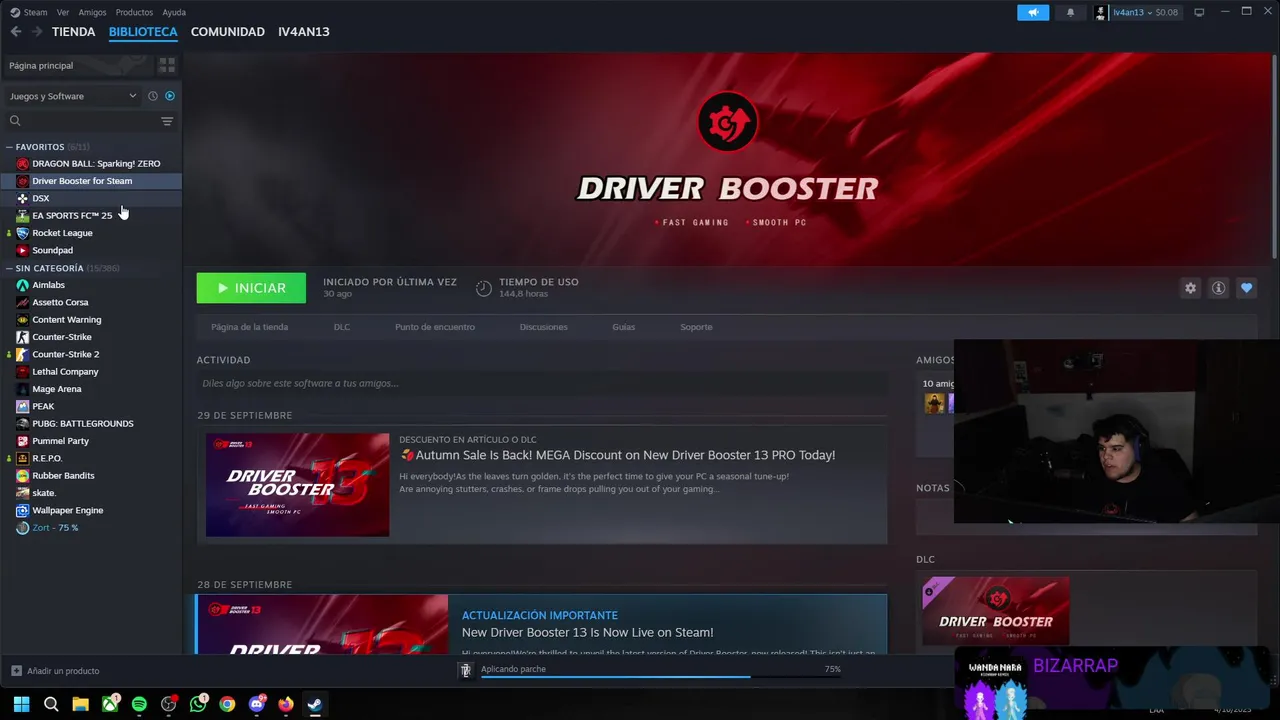Open the Ayuda menu
This screenshot has height=720, width=1280.
174,12
